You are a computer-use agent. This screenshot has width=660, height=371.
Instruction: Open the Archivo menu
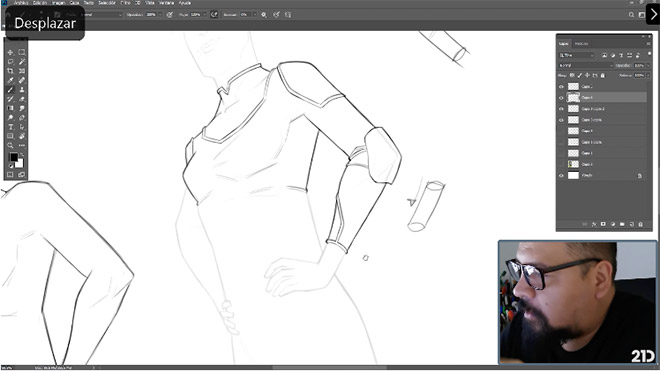tap(21, 3)
